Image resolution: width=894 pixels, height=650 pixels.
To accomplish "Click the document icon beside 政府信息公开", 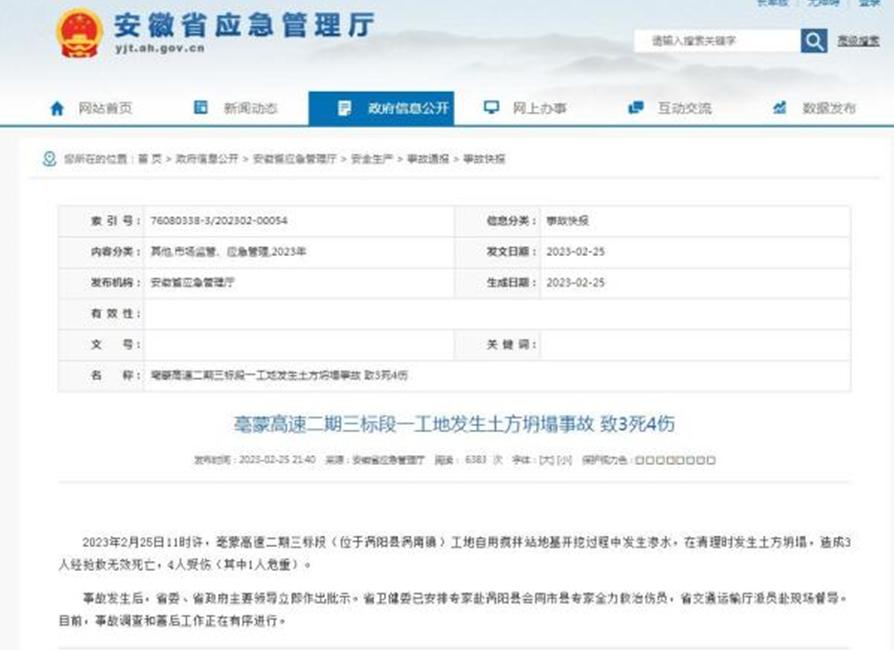I will [345, 108].
